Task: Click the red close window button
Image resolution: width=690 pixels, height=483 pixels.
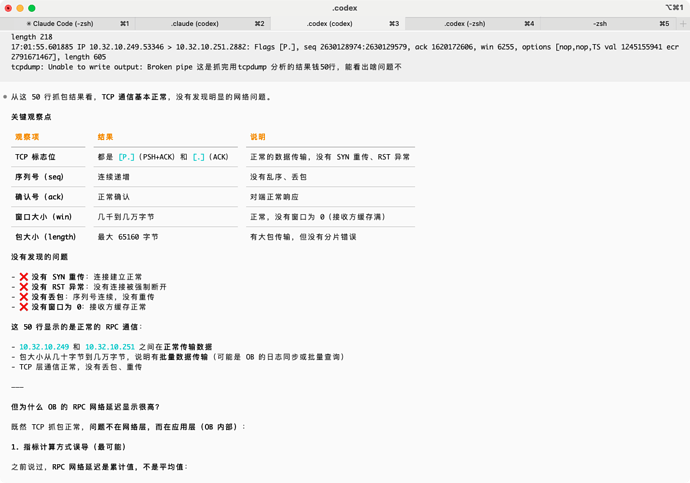Action: (x=8, y=8)
